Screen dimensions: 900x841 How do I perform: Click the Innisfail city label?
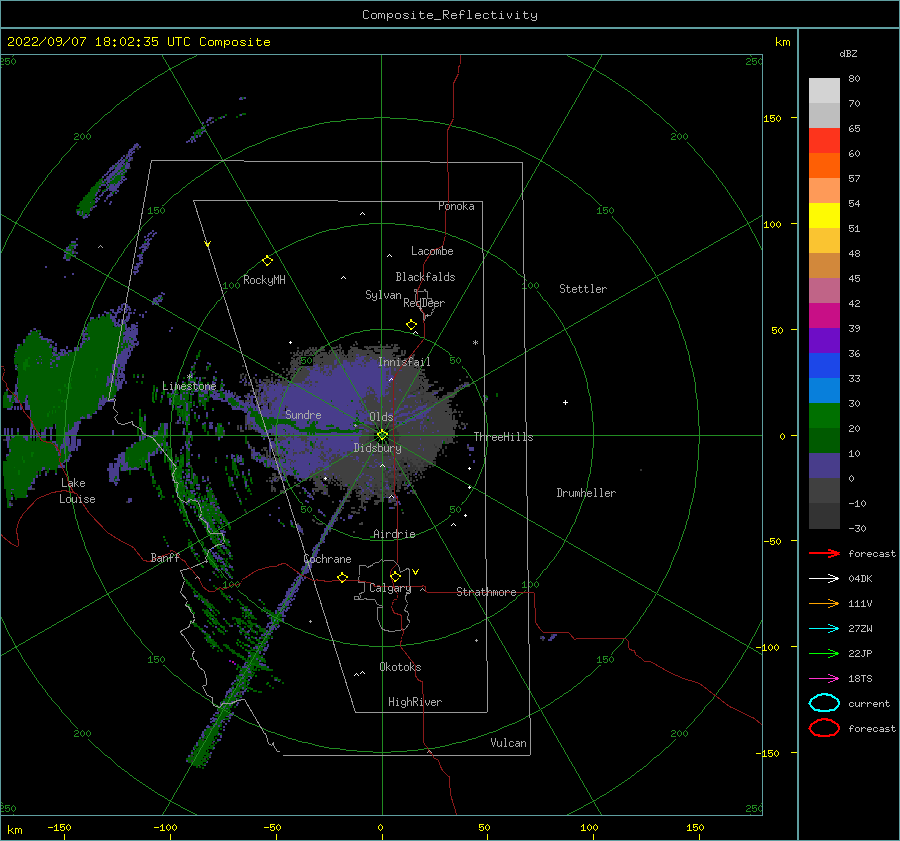coord(404,362)
